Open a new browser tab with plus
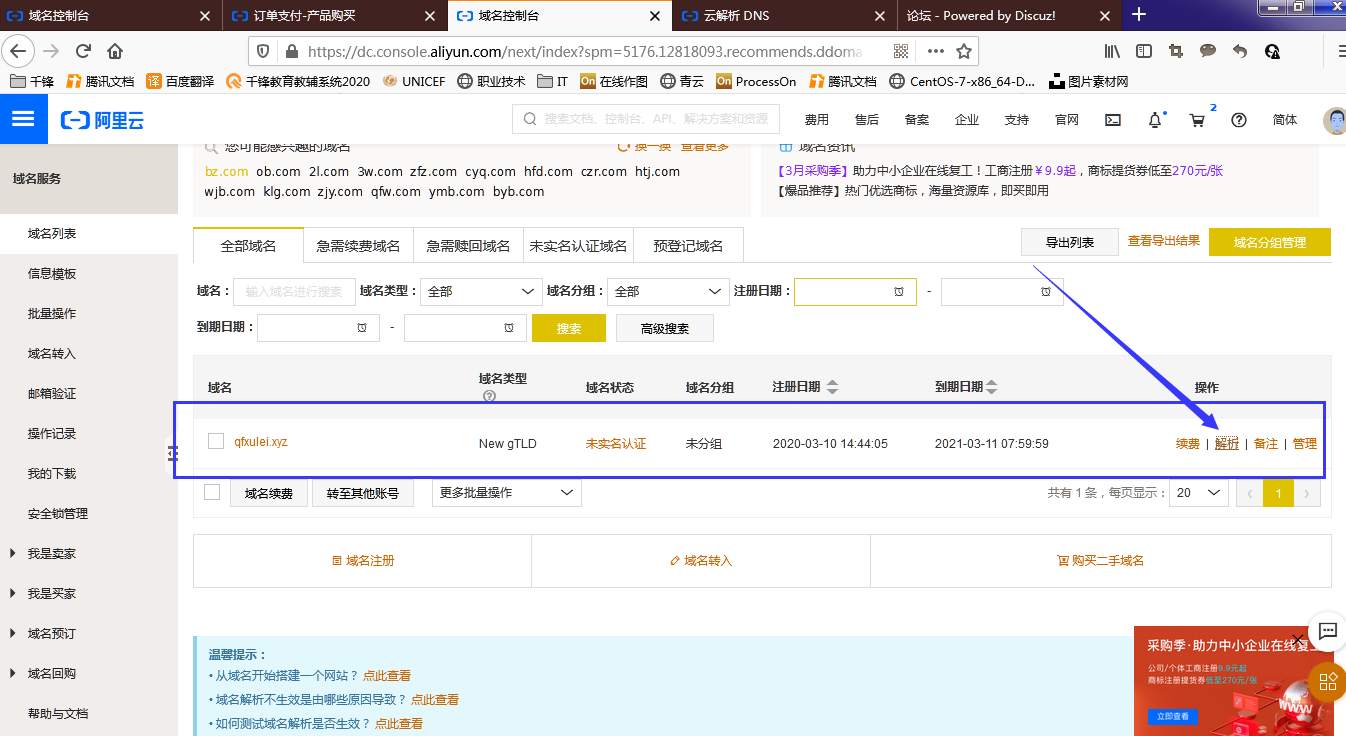The width and height of the screenshot is (1346, 736). (1139, 14)
